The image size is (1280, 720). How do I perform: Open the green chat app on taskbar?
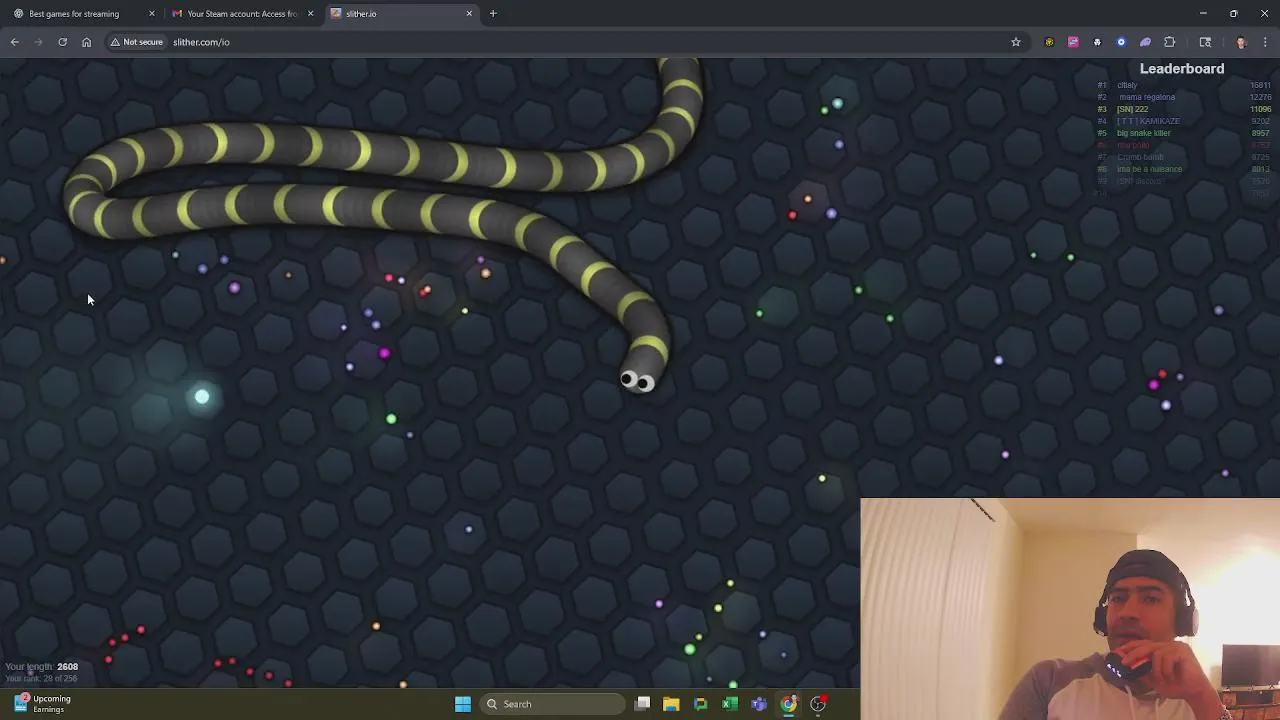click(701, 704)
